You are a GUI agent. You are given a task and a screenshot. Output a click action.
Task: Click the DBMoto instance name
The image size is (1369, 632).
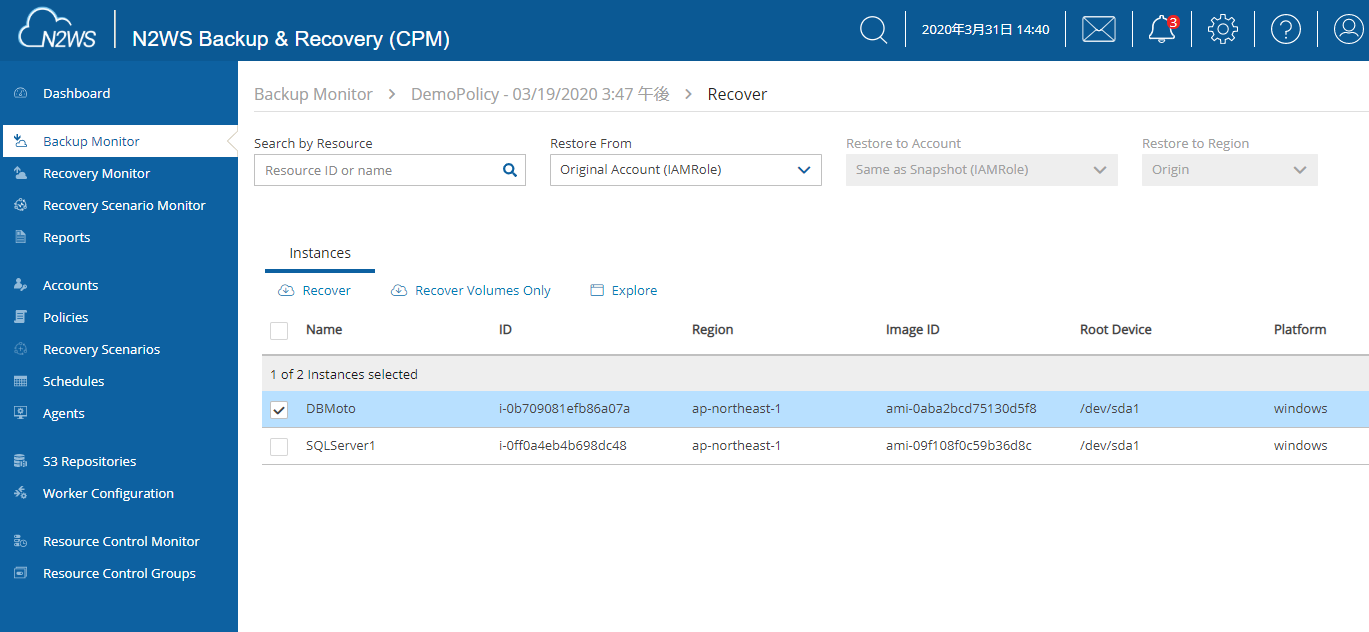coord(331,408)
